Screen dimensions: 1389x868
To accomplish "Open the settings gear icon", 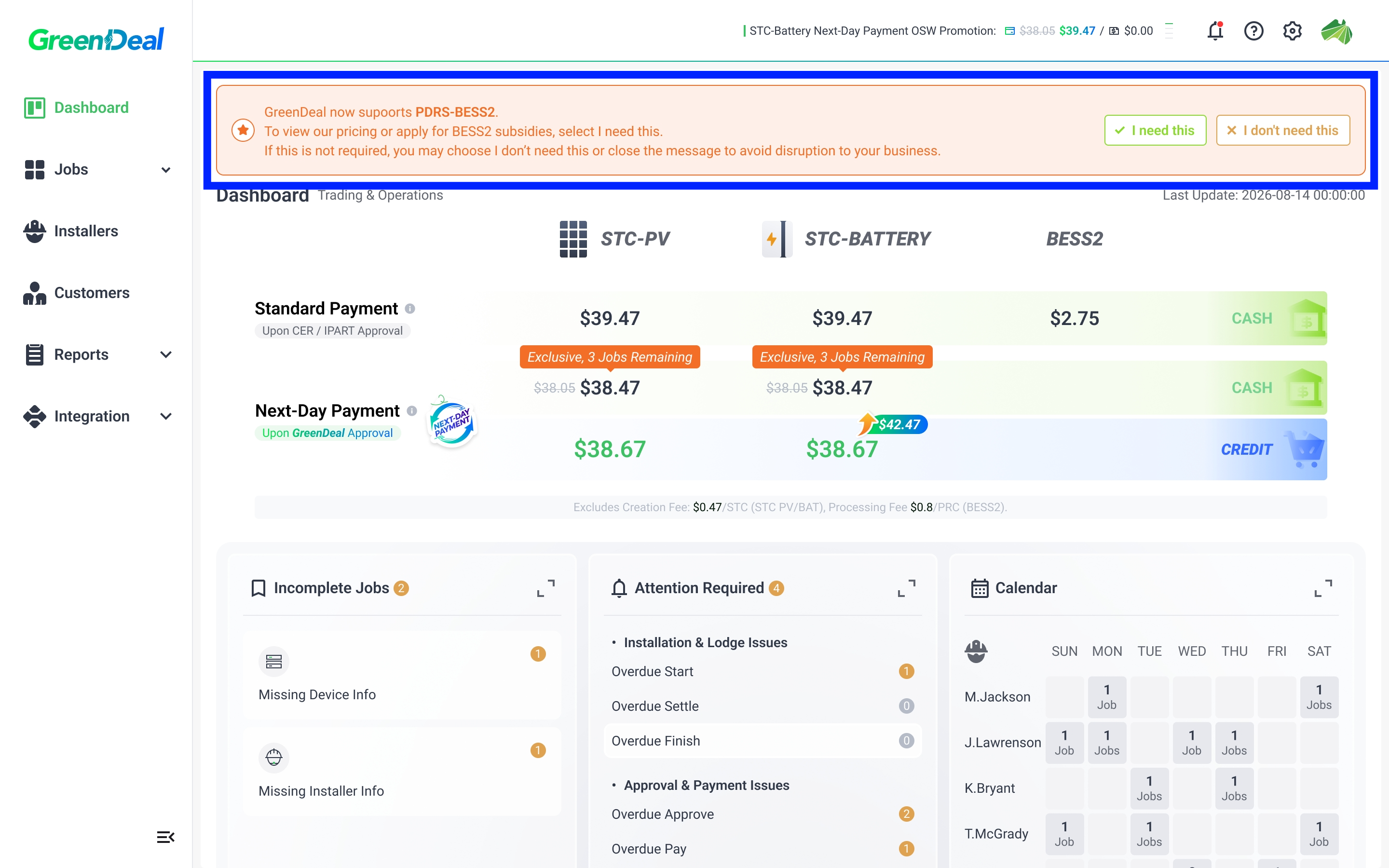I will point(1292,31).
